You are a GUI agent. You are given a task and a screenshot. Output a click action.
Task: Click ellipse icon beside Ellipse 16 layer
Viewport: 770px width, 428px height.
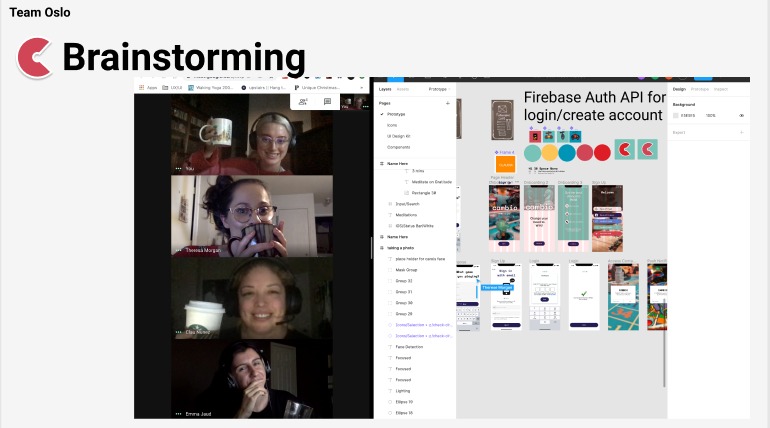pyautogui.click(x=390, y=413)
